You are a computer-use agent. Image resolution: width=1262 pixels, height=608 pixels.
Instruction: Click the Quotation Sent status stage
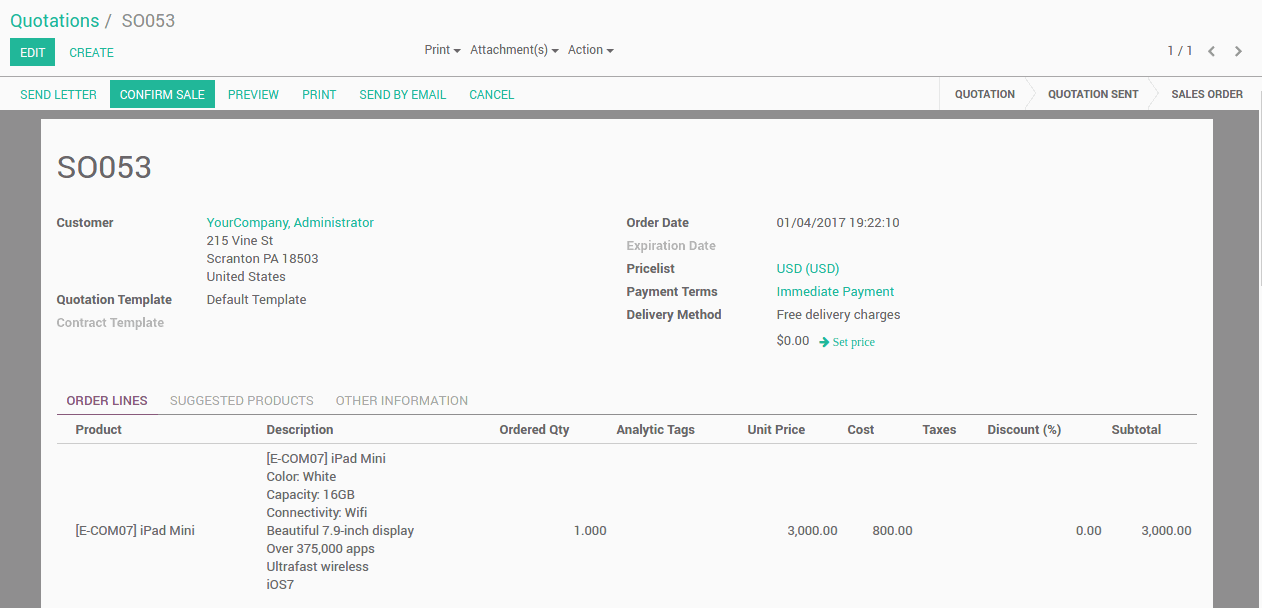[x=1092, y=94]
